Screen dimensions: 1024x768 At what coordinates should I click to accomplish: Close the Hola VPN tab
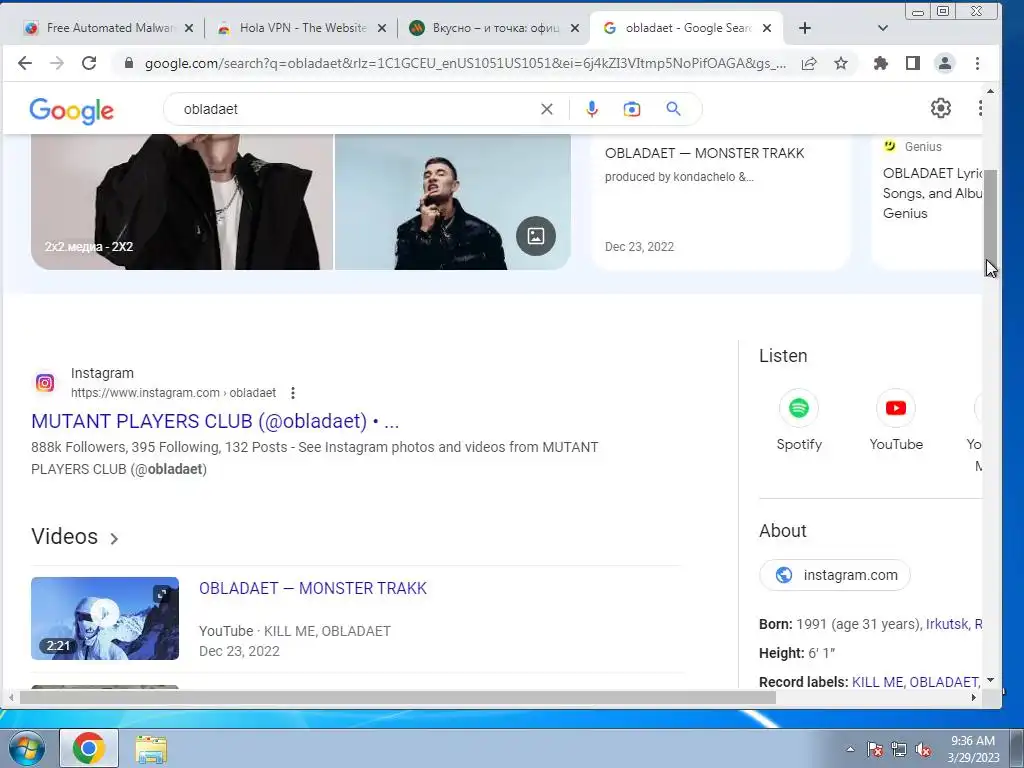(382, 28)
